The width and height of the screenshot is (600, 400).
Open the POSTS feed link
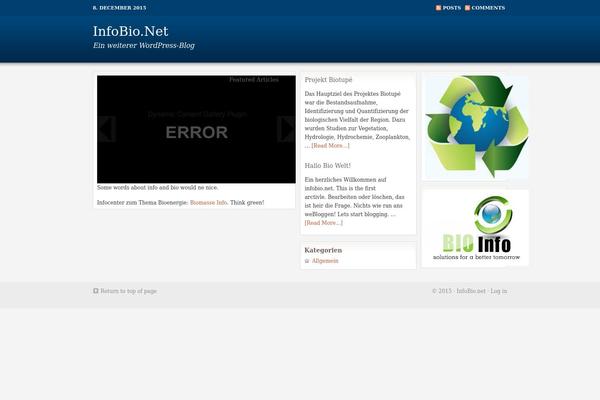click(x=452, y=8)
